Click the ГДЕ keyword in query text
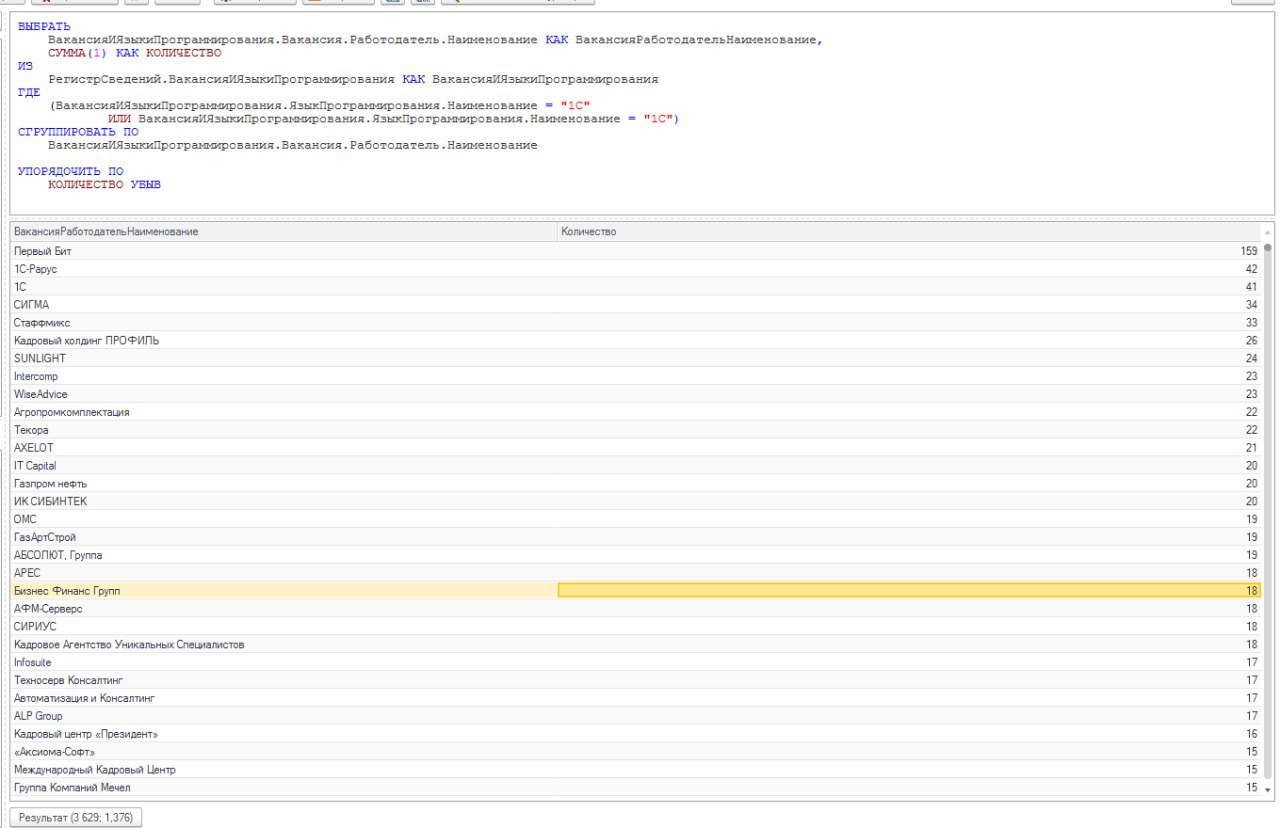This screenshot has height=828, width=1280. click(x=29, y=92)
